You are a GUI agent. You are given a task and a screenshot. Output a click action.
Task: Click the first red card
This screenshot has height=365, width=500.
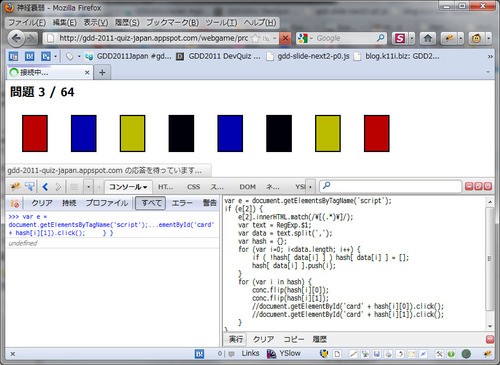click(x=35, y=133)
